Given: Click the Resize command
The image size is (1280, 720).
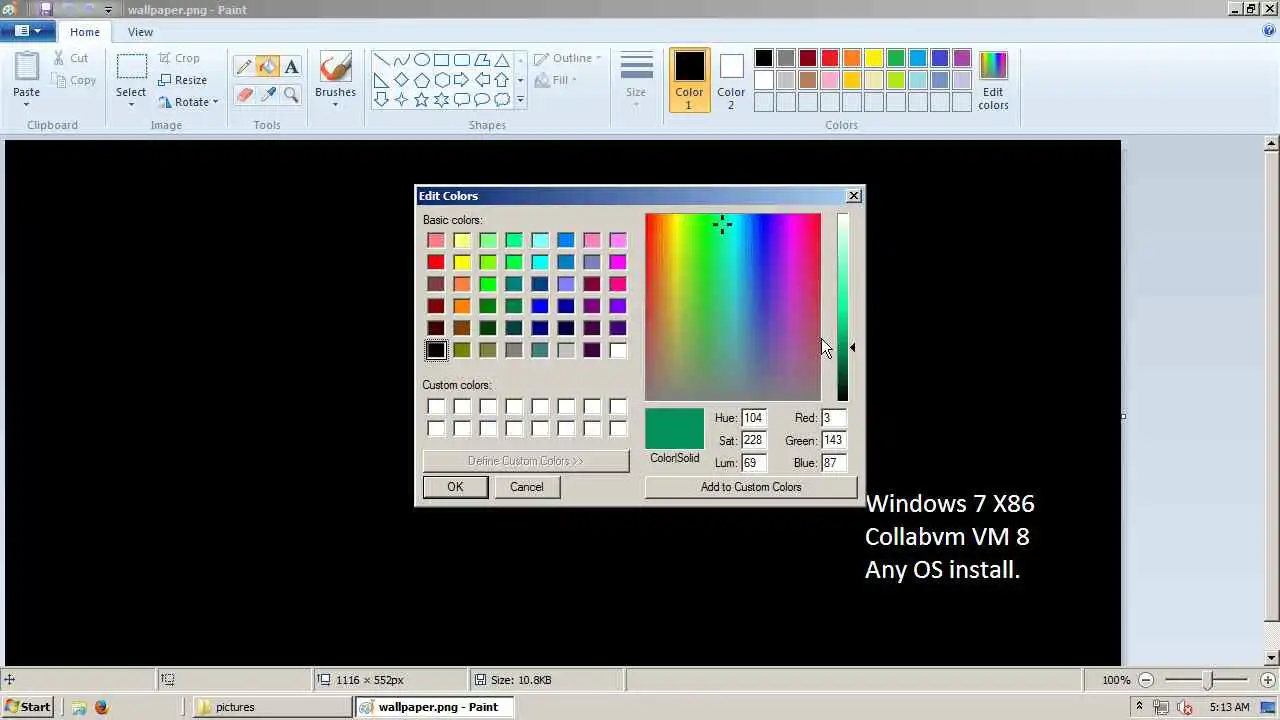Looking at the screenshot, I should coord(182,80).
